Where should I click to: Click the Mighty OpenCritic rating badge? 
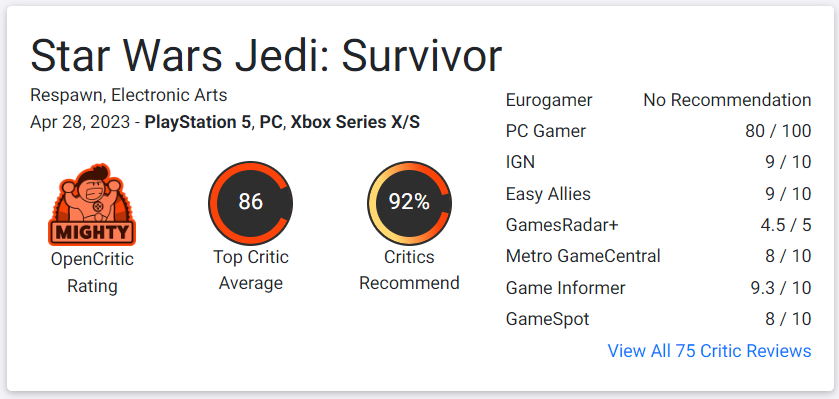tap(92, 204)
